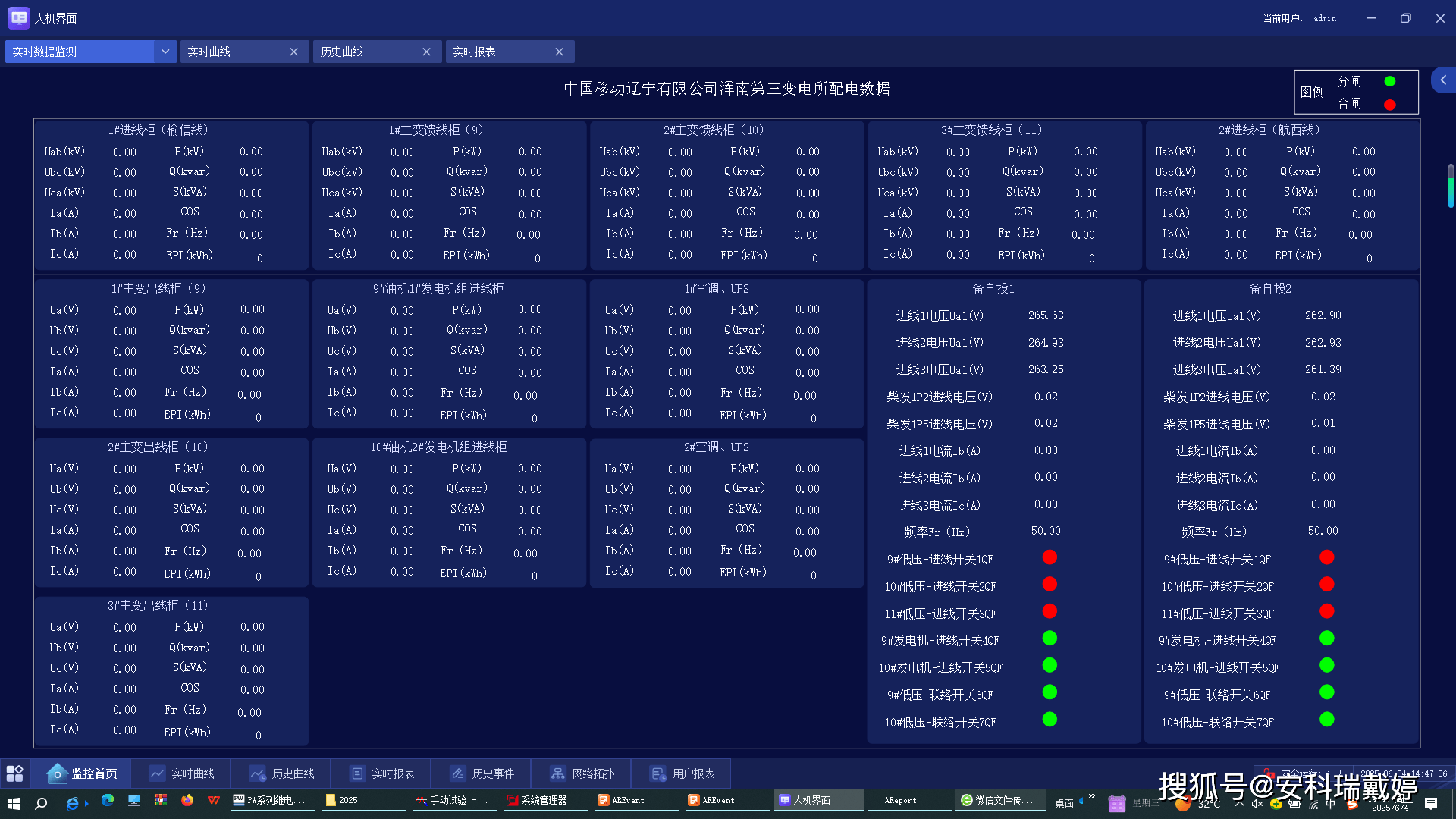Open Windows Start menu
This screenshot has width=1456, height=819.
tap(13, 802)
